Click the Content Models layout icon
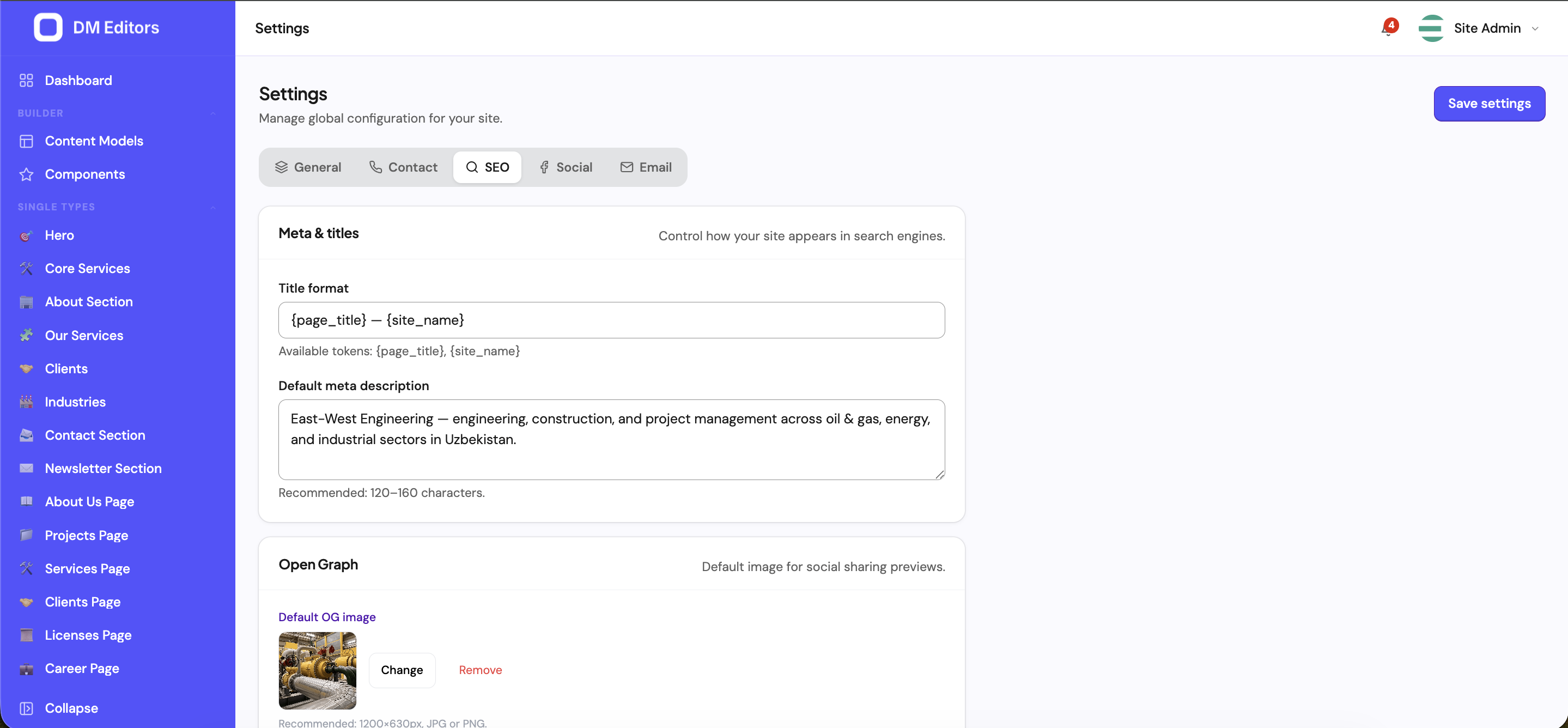Image resolution: width=1568 pixels, height=728 pixels. (x=26, y=141)
